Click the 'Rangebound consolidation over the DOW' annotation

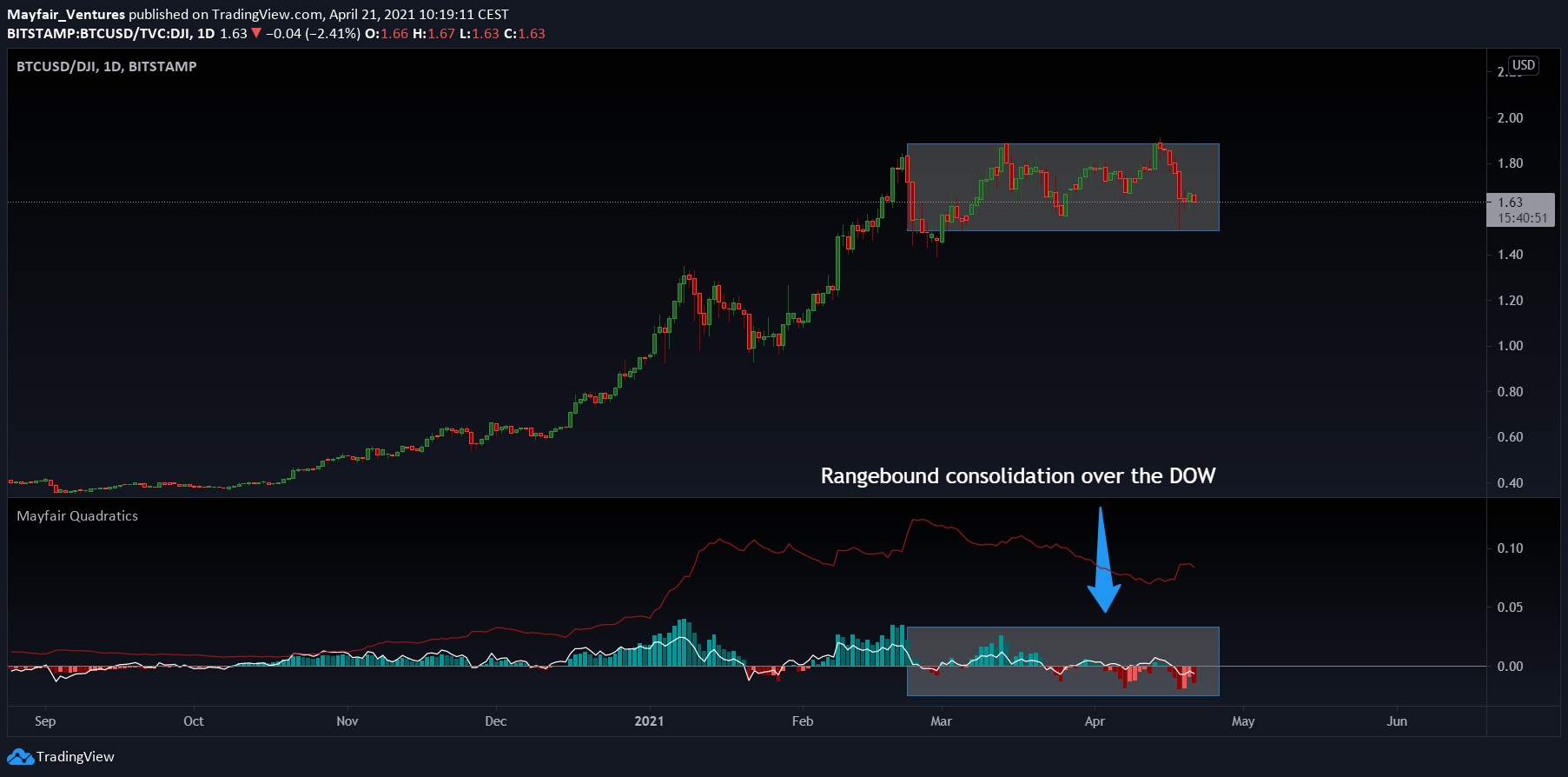[x=1018, y=476]
